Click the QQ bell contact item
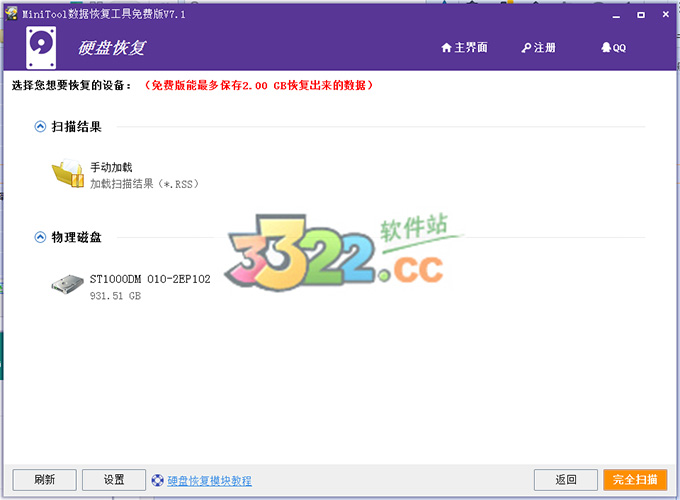Screen dimensions: 680x500 click(x=613, y=48)
